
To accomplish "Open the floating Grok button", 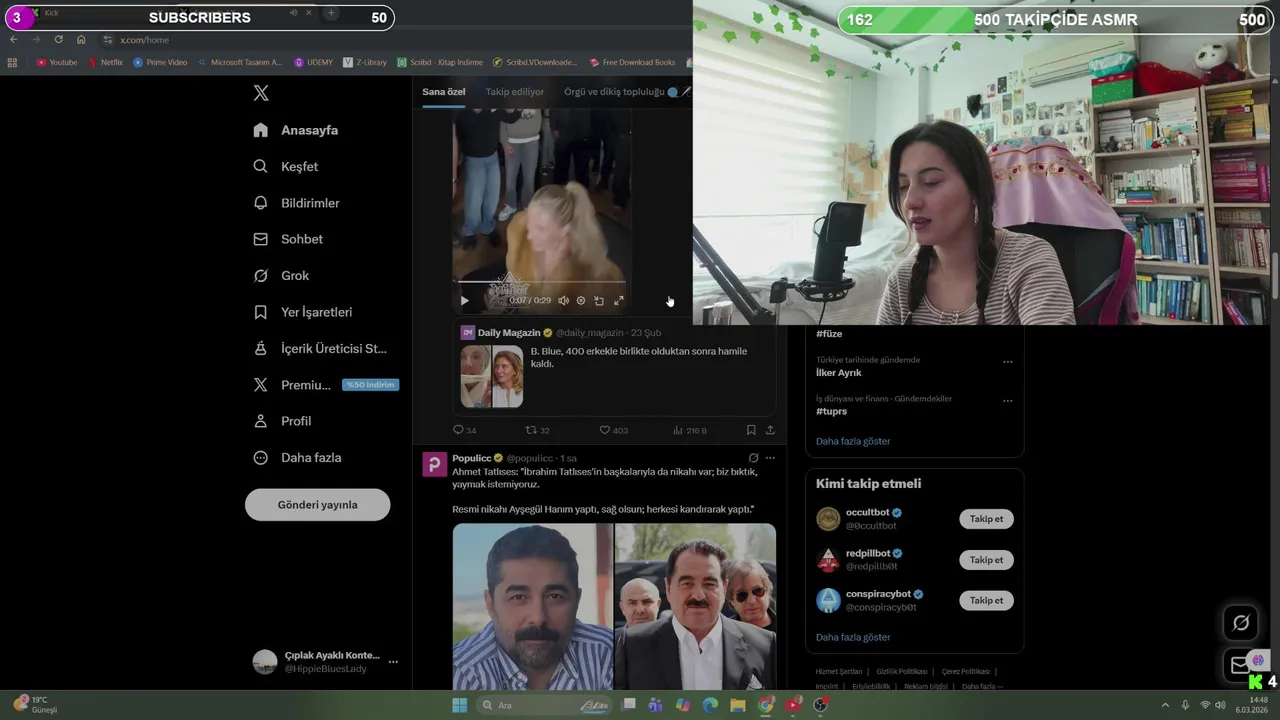I will coord(1241,623).
